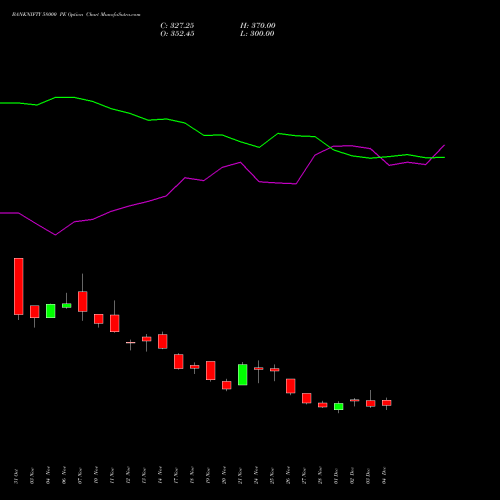Select the 19 Nov date label
500x500 pixels.
coord(208,476)
